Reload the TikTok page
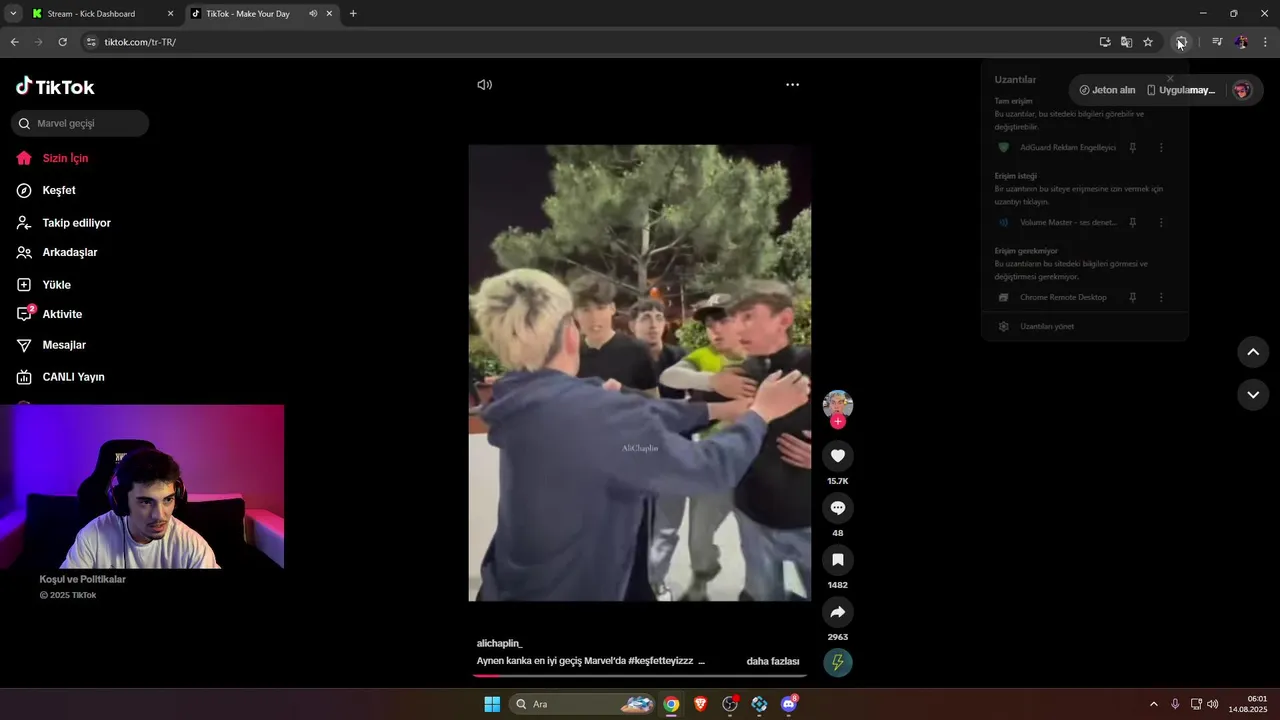 coord(62,42)
